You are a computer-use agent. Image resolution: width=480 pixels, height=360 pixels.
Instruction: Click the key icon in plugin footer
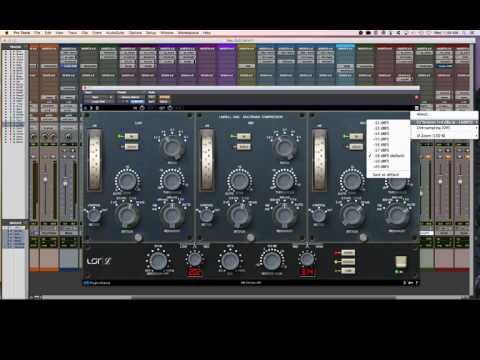(x=411, y=283)
